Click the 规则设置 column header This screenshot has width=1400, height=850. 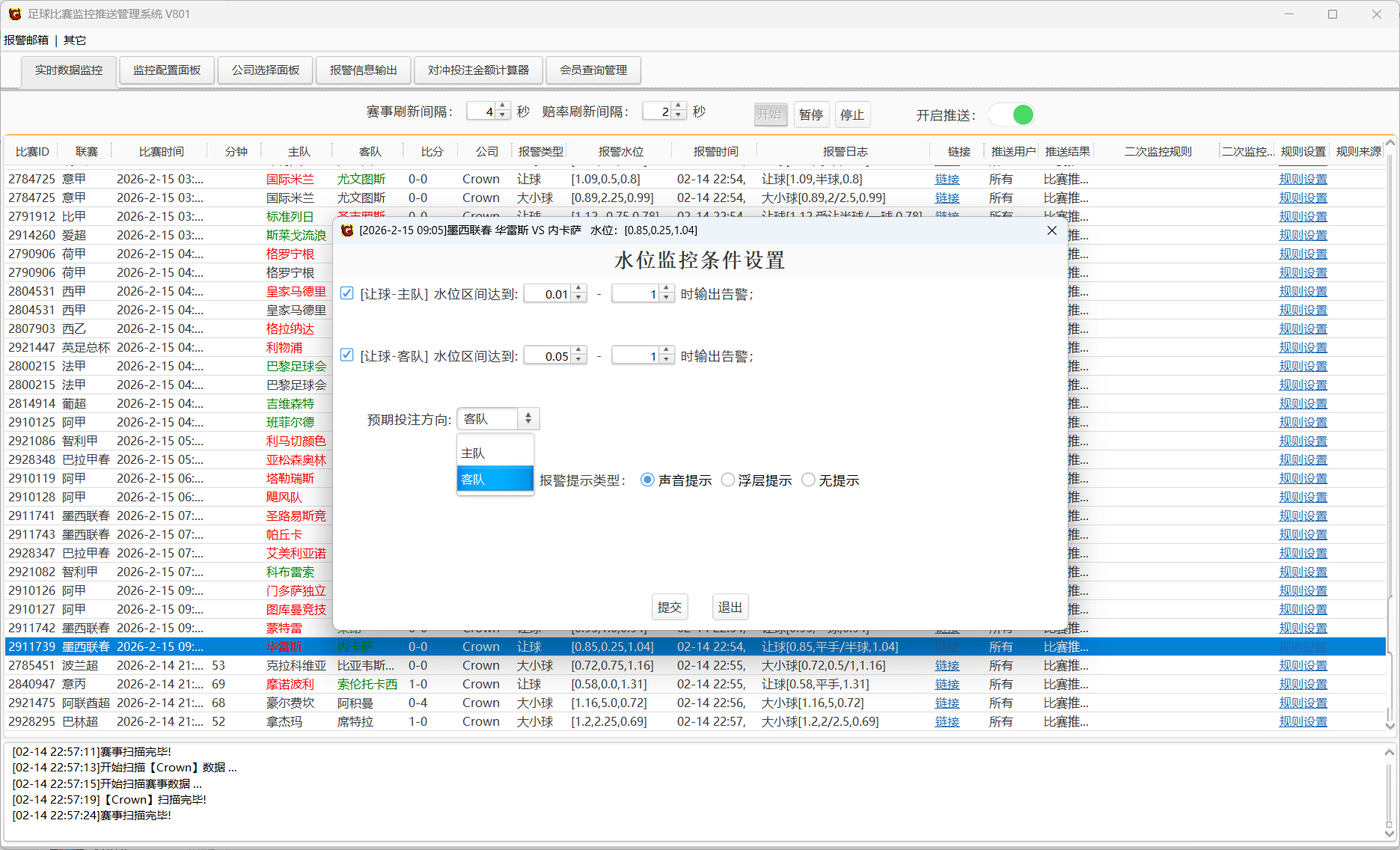point(1303,152)
